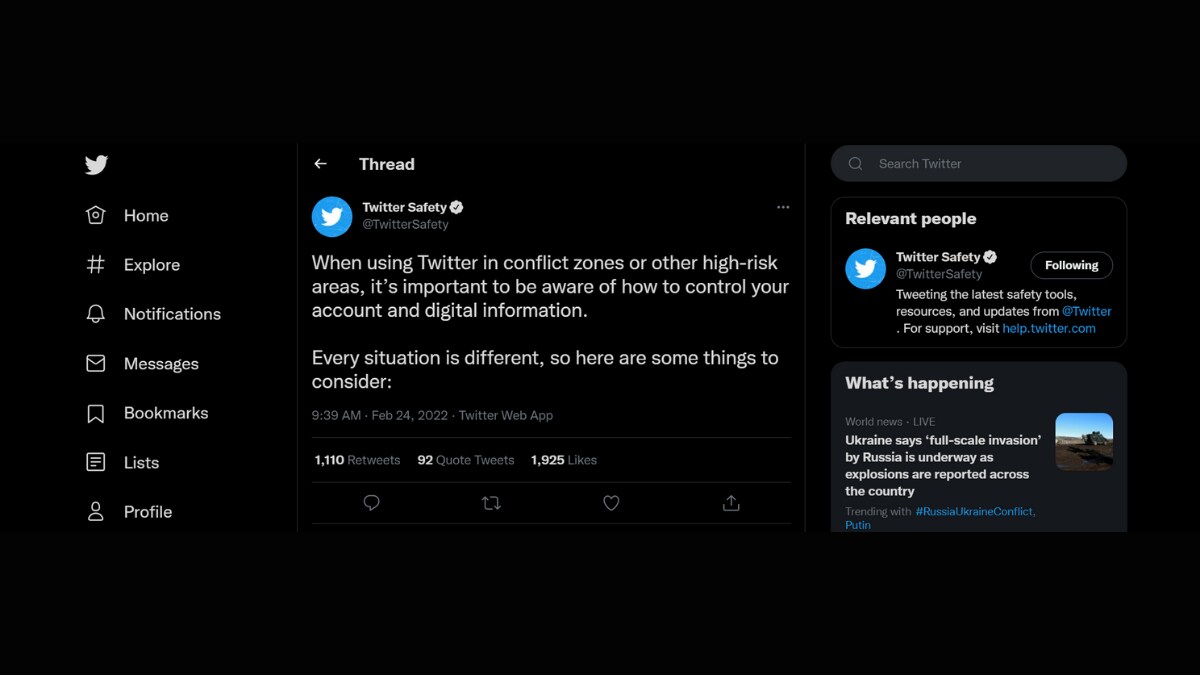Open Twitter Safety profile avatar in thread
Viewport: 1200px width, 675px height.
point(332,216)
